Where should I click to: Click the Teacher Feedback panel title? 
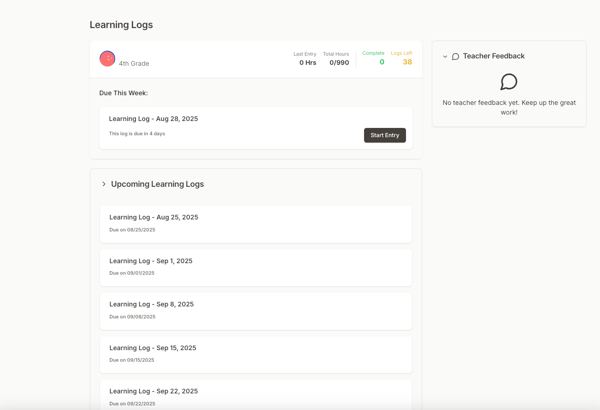click(x=493, y=57)
